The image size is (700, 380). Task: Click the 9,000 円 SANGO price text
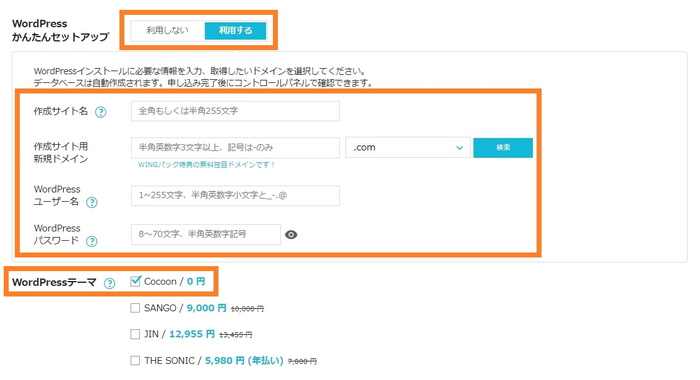(x=206, y=308)
